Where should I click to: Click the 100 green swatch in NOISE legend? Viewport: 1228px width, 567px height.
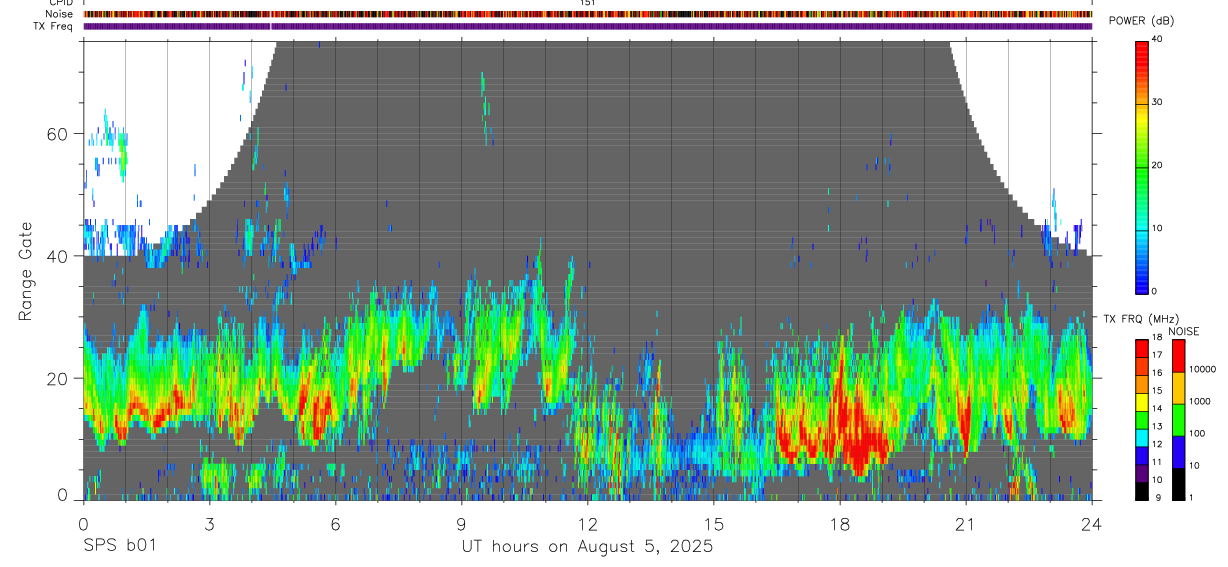(1177, 420)
